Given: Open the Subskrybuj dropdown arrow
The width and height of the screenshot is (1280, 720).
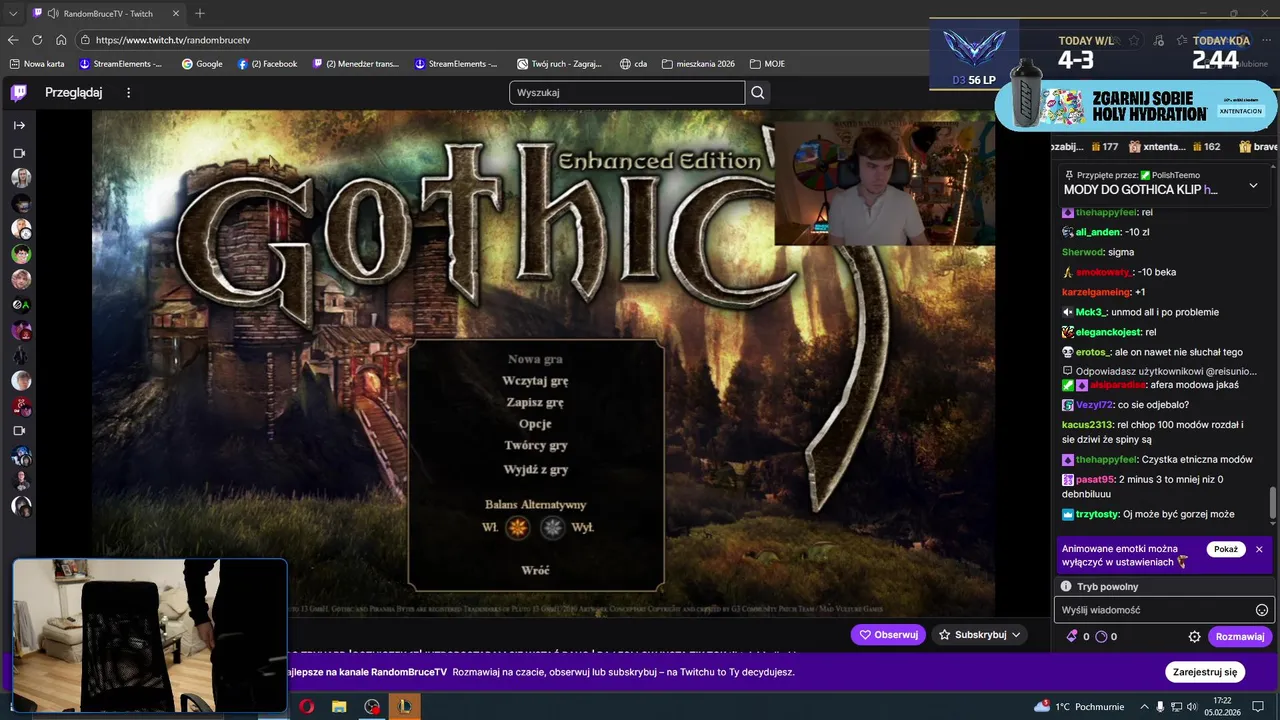Looking at the screenshot, I should click(1016, 635).
